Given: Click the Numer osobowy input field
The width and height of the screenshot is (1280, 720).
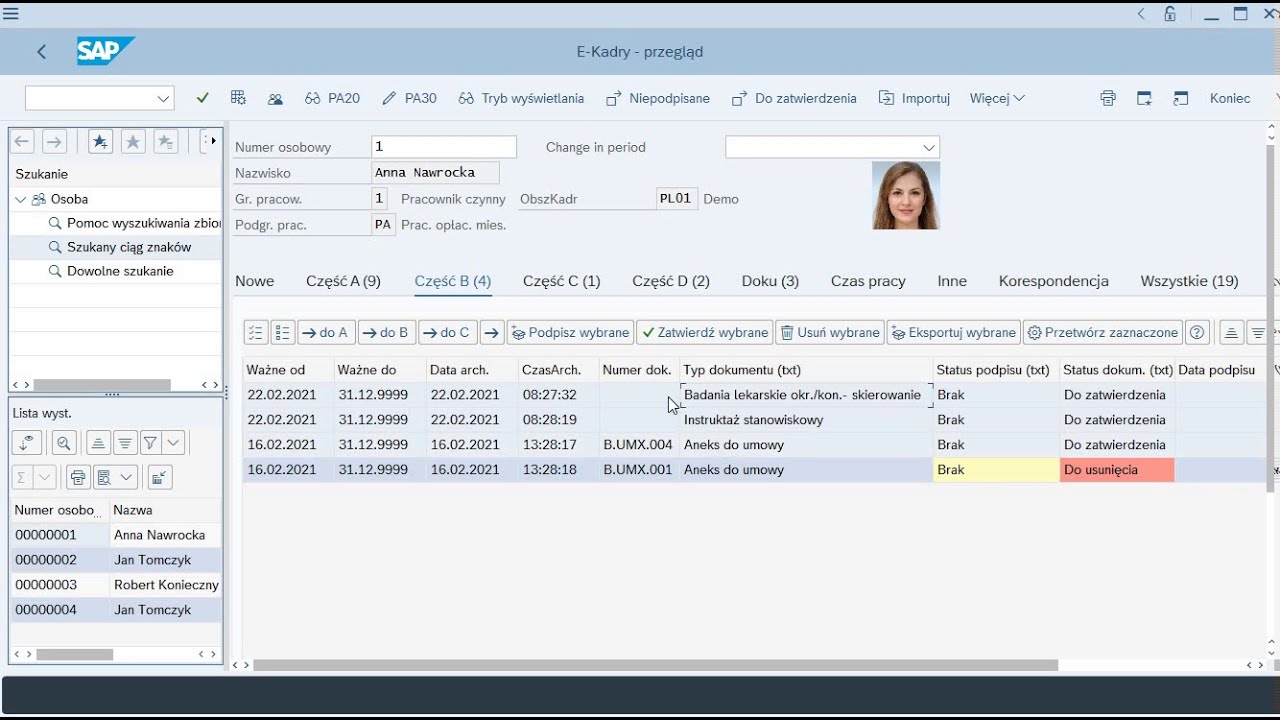Looking at the screenshot, I should 444,147.
